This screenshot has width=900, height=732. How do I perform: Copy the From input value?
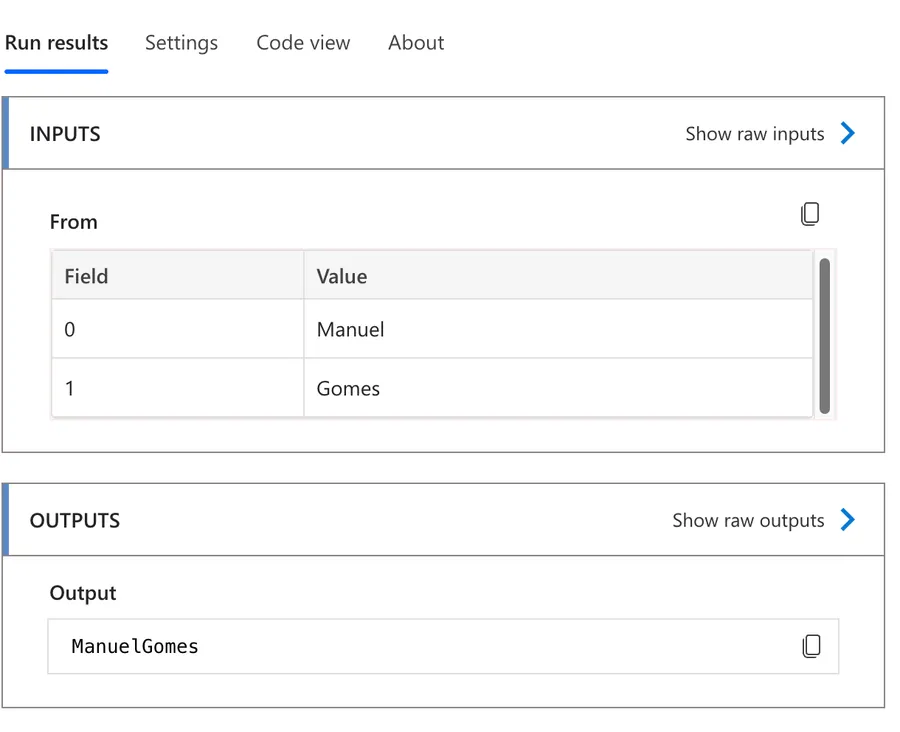click(x=810, y=214)
